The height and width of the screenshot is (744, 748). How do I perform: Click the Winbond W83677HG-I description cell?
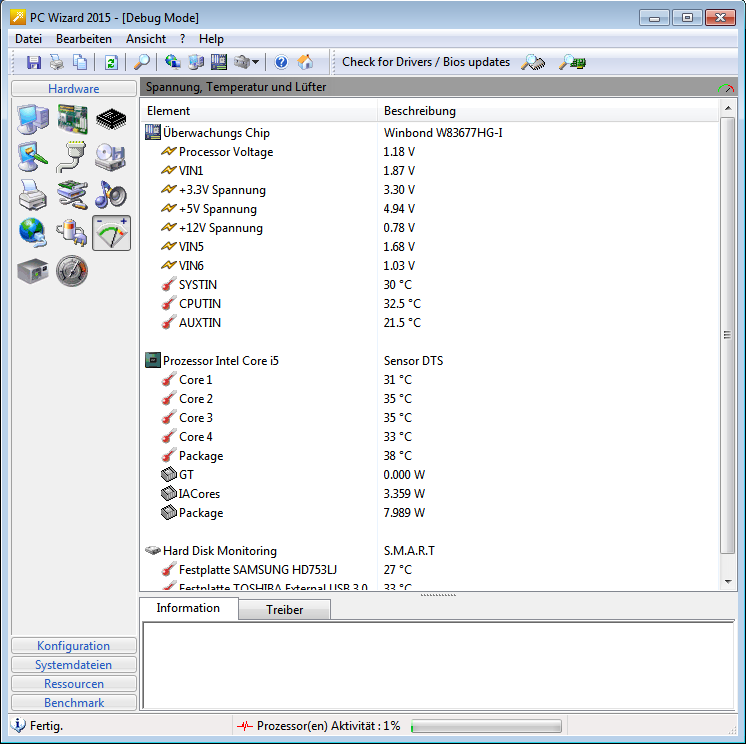(443, 133)
